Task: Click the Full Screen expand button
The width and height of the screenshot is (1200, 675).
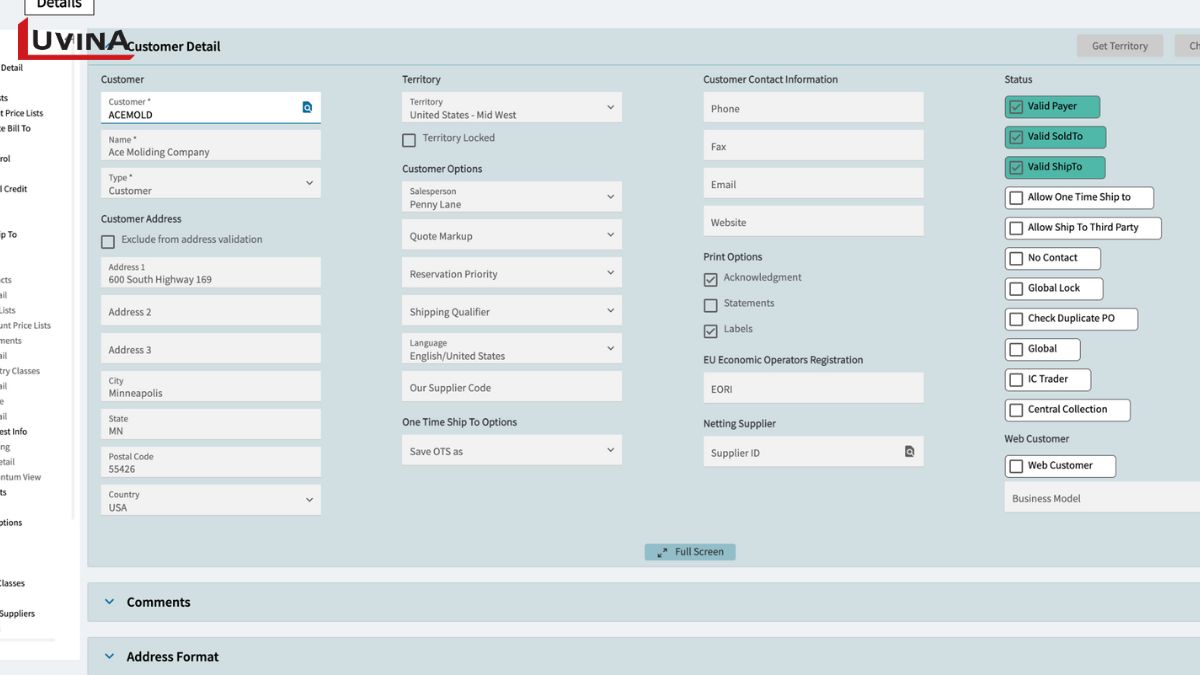Action: point(689,552)
